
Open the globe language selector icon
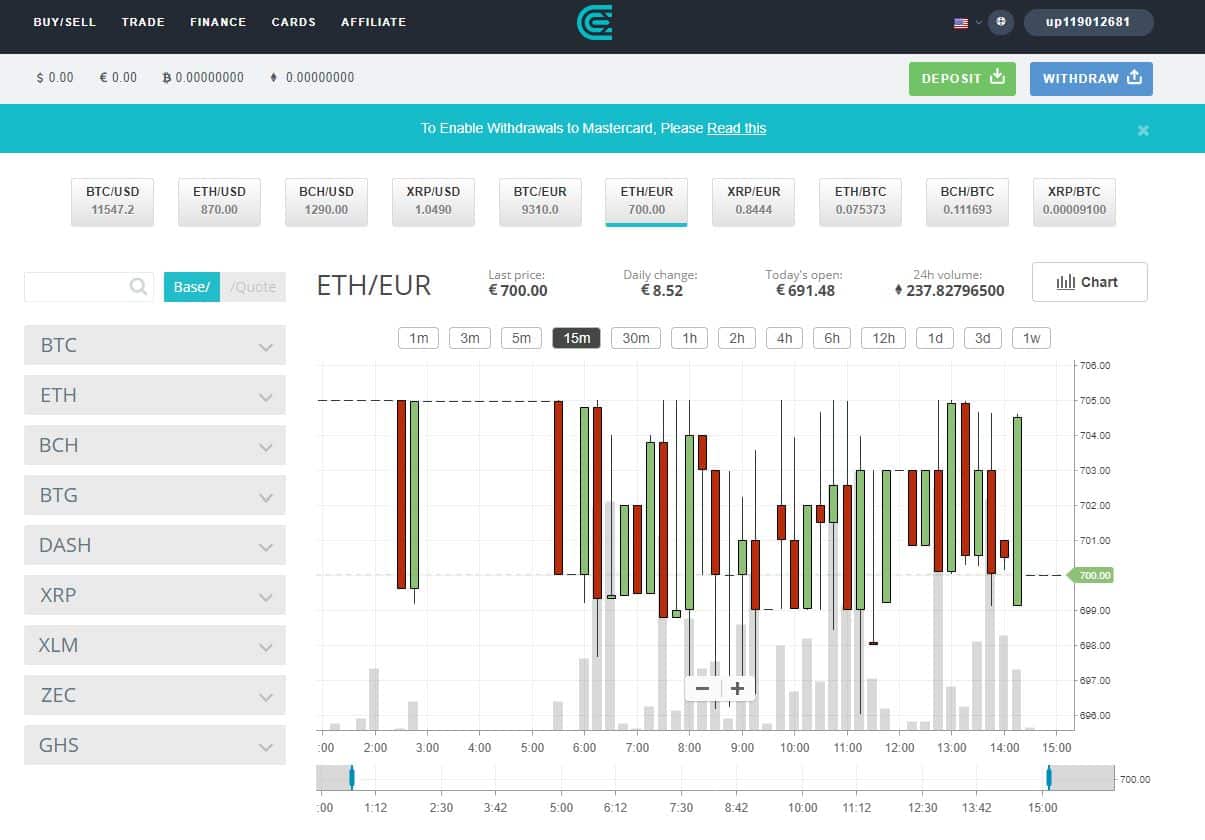tap(1000, 22)
